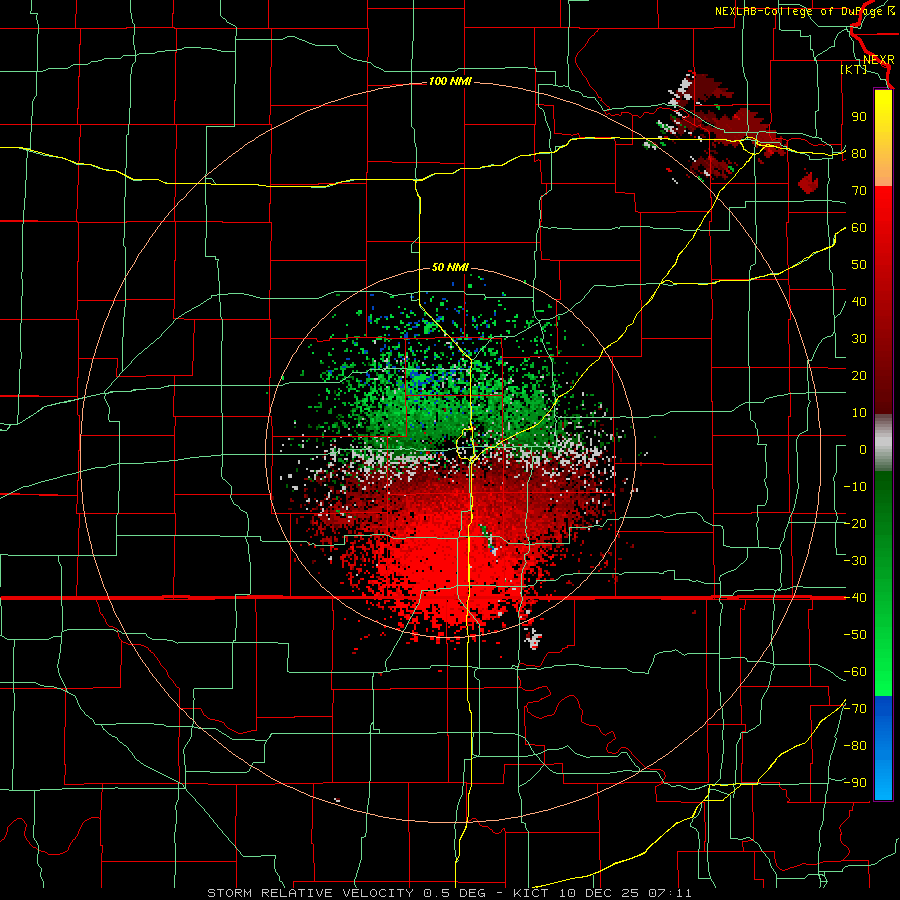Click the 100 NMI range ring label
Screen dimensions: 900x900
450,82
